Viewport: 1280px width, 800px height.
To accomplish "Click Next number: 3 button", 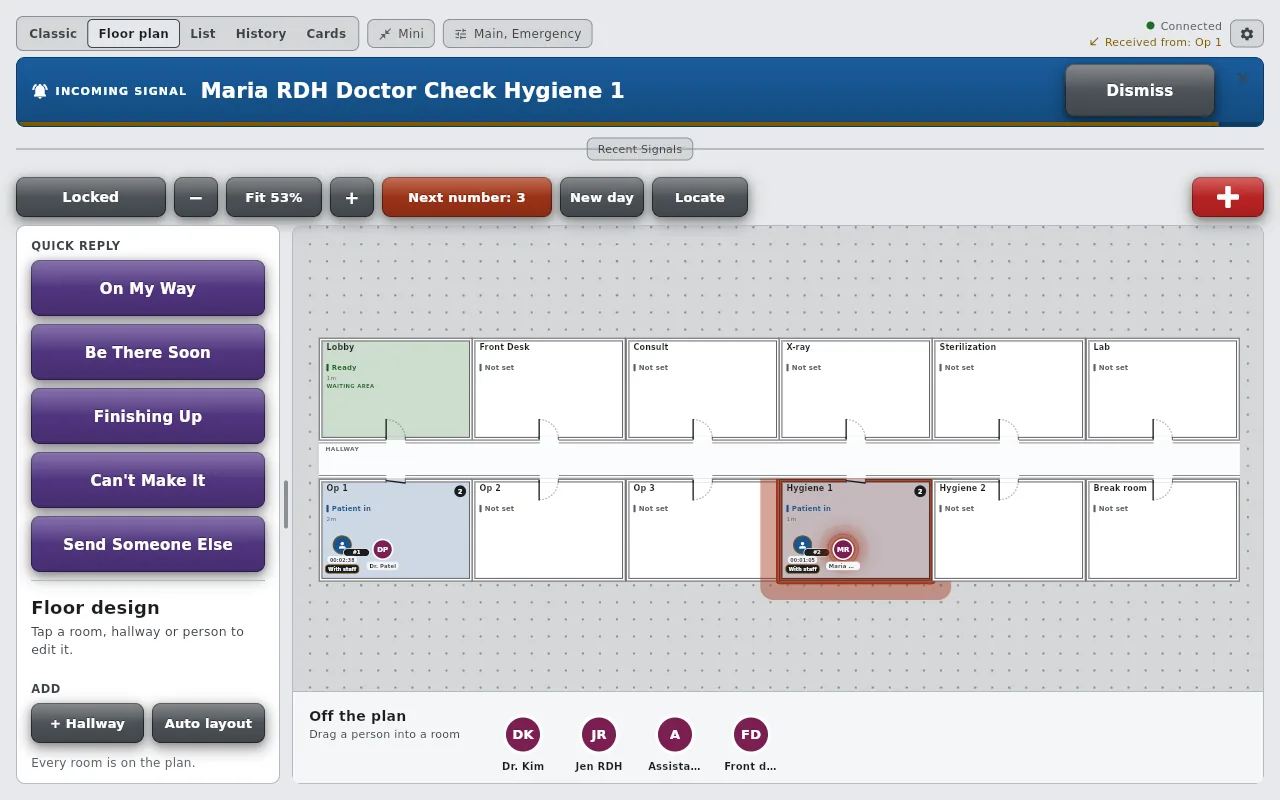I will [x=467, y=197].
